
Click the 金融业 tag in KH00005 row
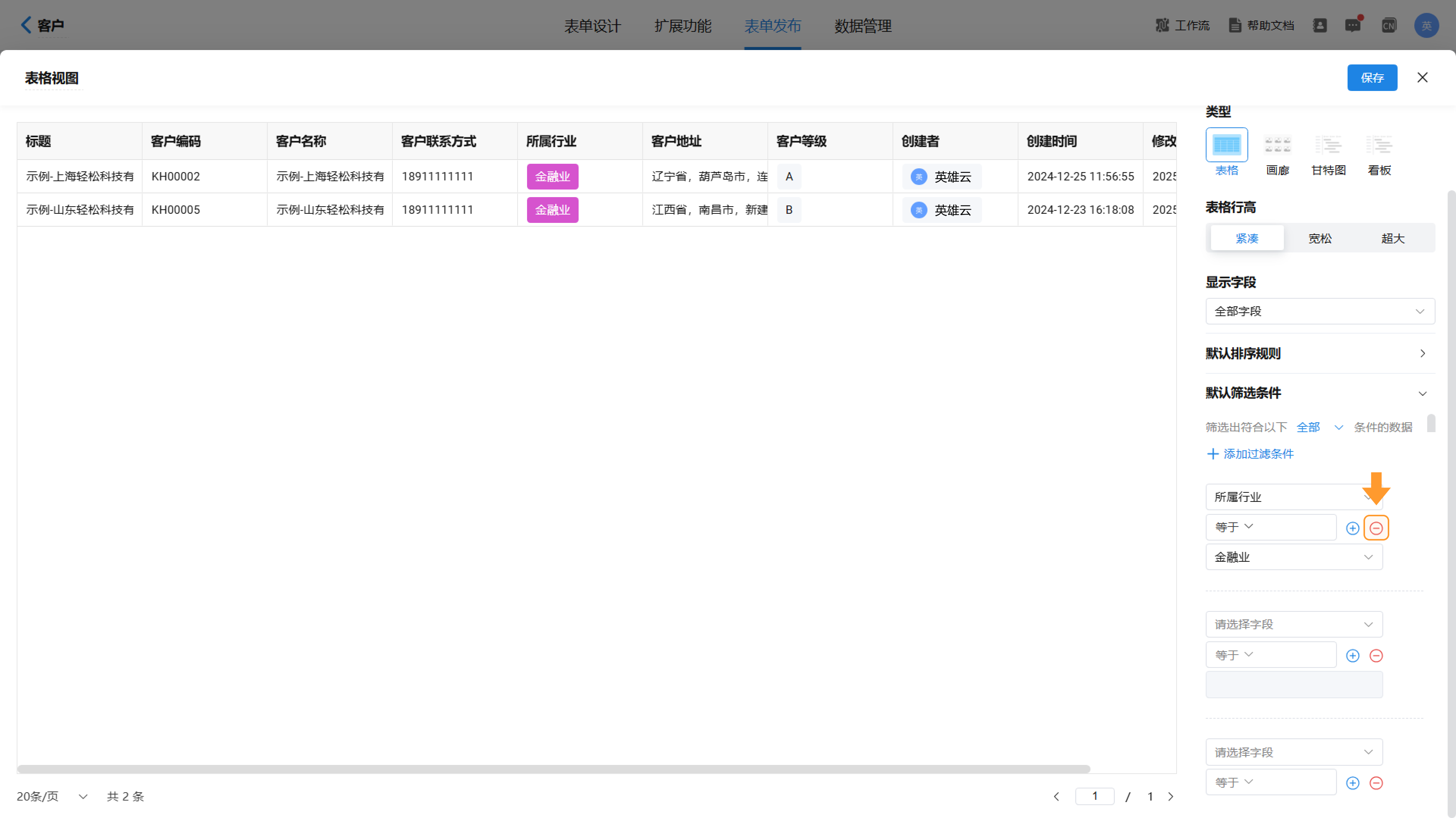pyautogui.click(x=552, y=210)
